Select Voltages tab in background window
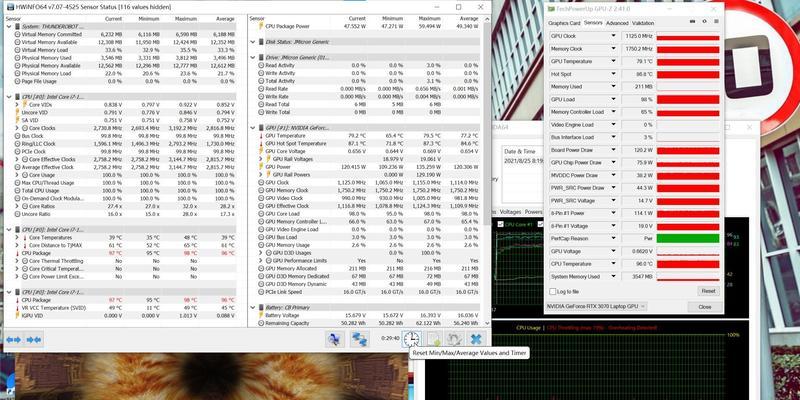 coord(510,212)
